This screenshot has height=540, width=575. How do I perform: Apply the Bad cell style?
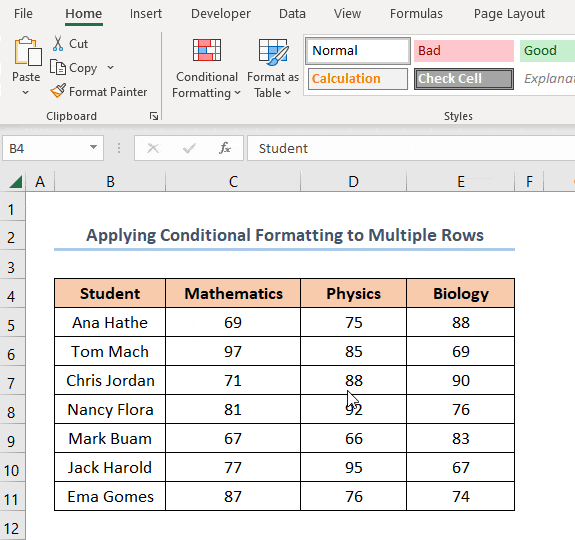pos(464,51)
